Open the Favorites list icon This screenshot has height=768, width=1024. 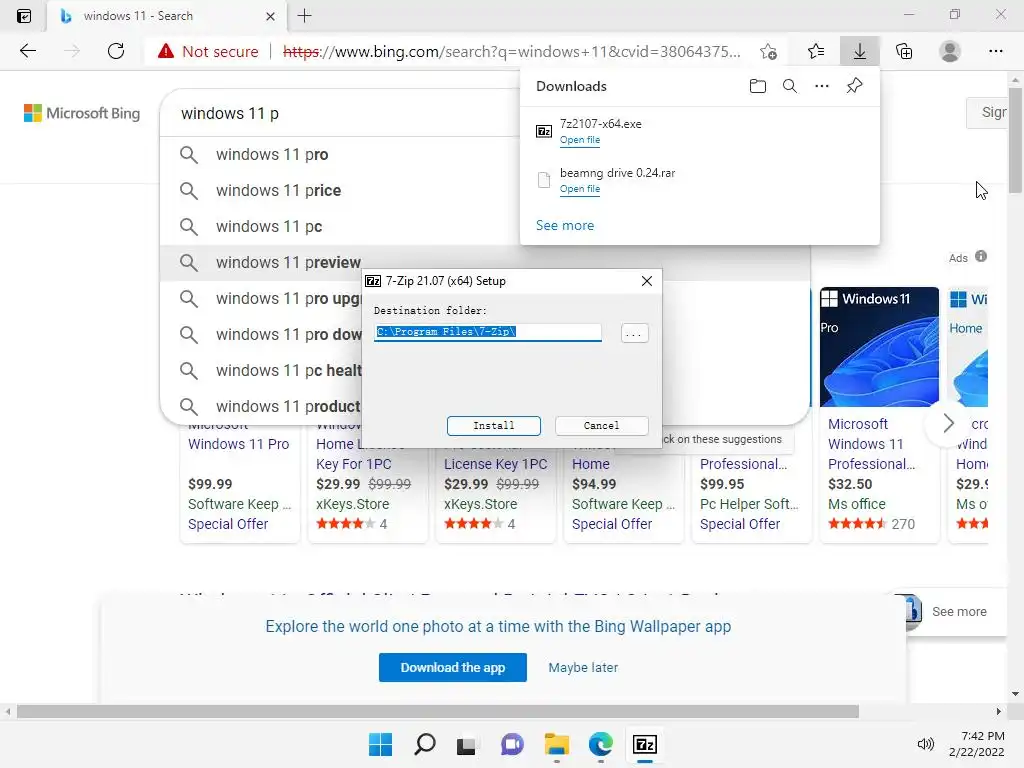pos(816,51)
